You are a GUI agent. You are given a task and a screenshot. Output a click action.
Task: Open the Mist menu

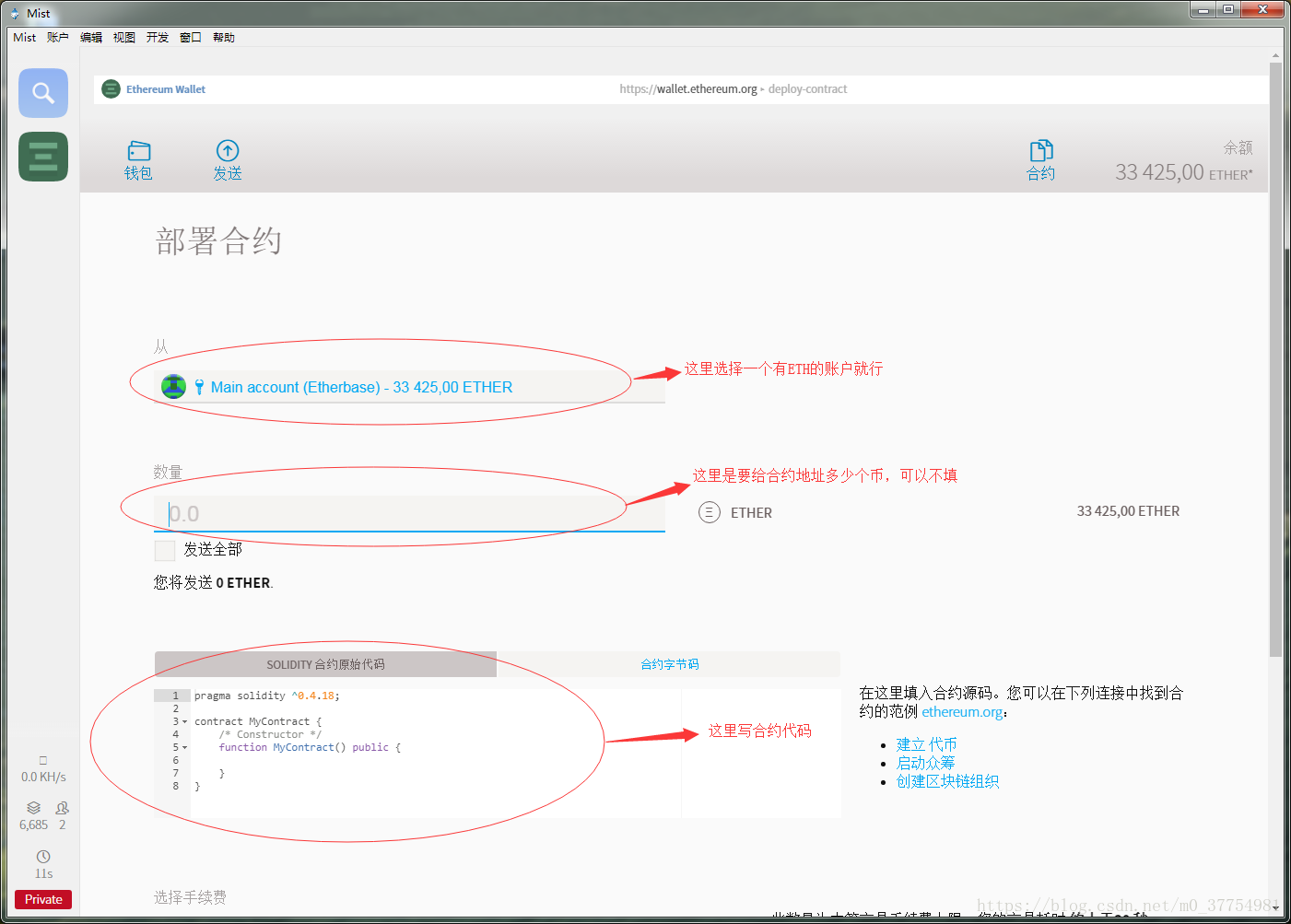coord(25,38)
